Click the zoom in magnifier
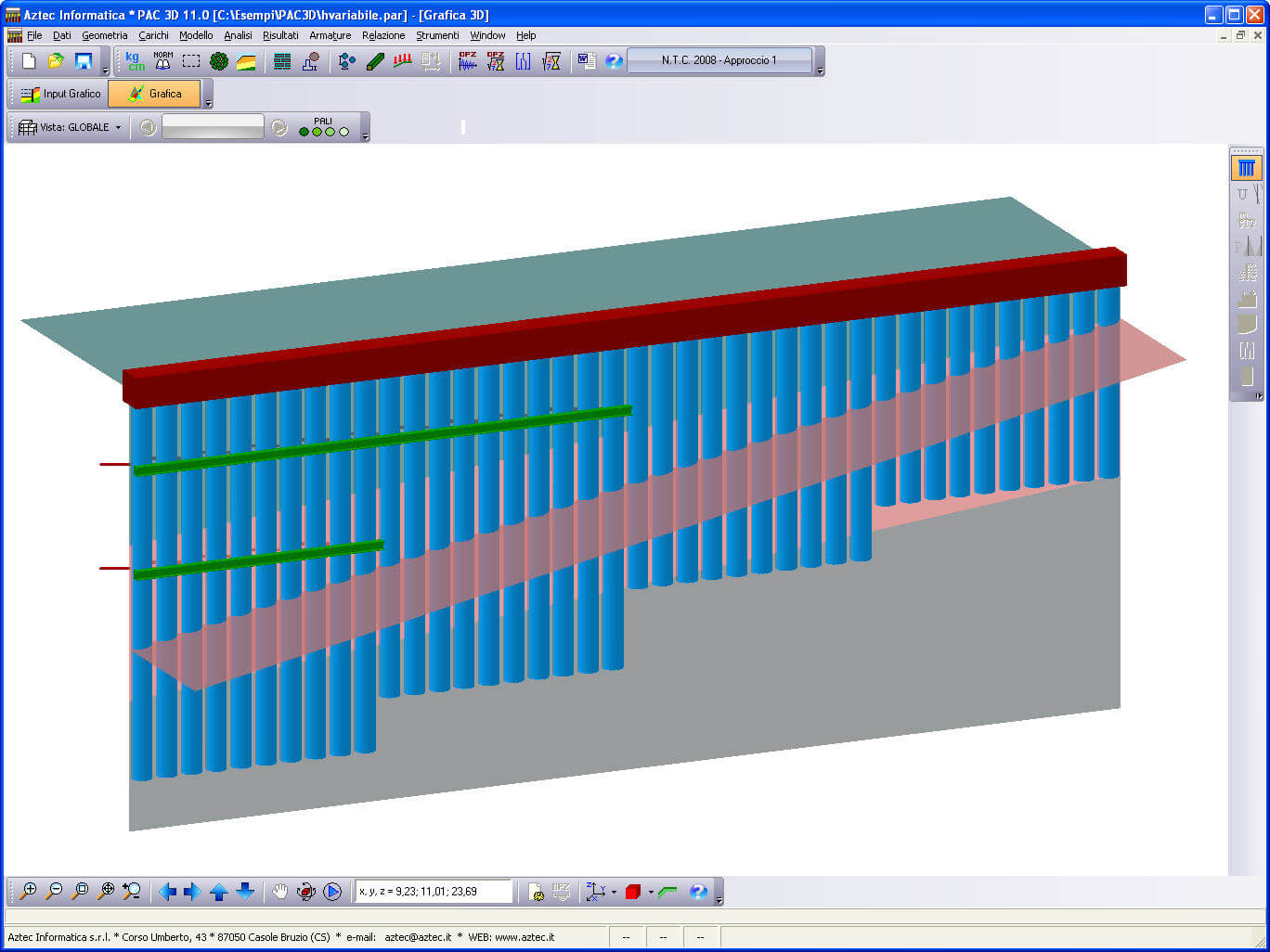The image size is (1270, 952). click(x=28, y=892)
